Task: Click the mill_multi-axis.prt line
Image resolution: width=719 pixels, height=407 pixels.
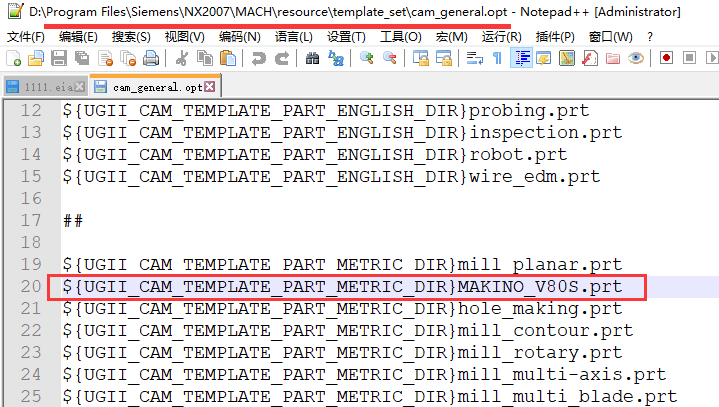Action: (364, 374)
